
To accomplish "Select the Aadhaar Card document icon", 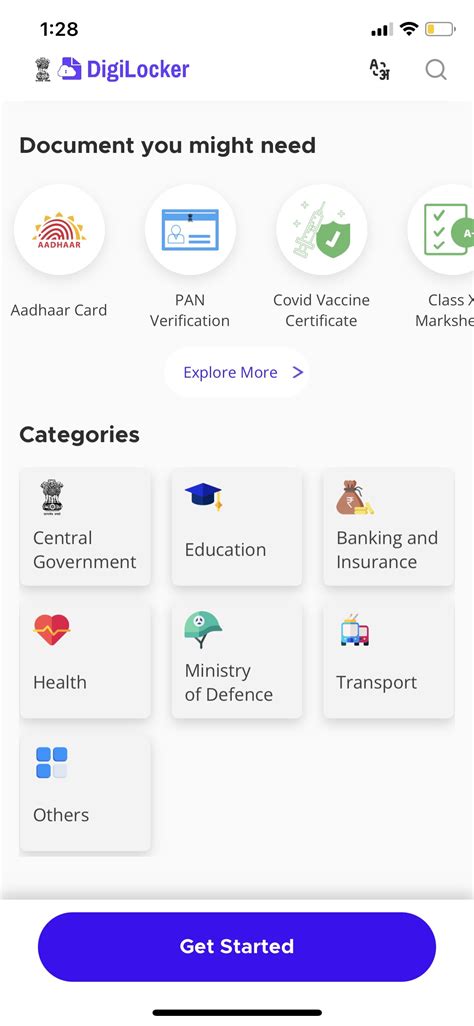I will click(60, 230).
